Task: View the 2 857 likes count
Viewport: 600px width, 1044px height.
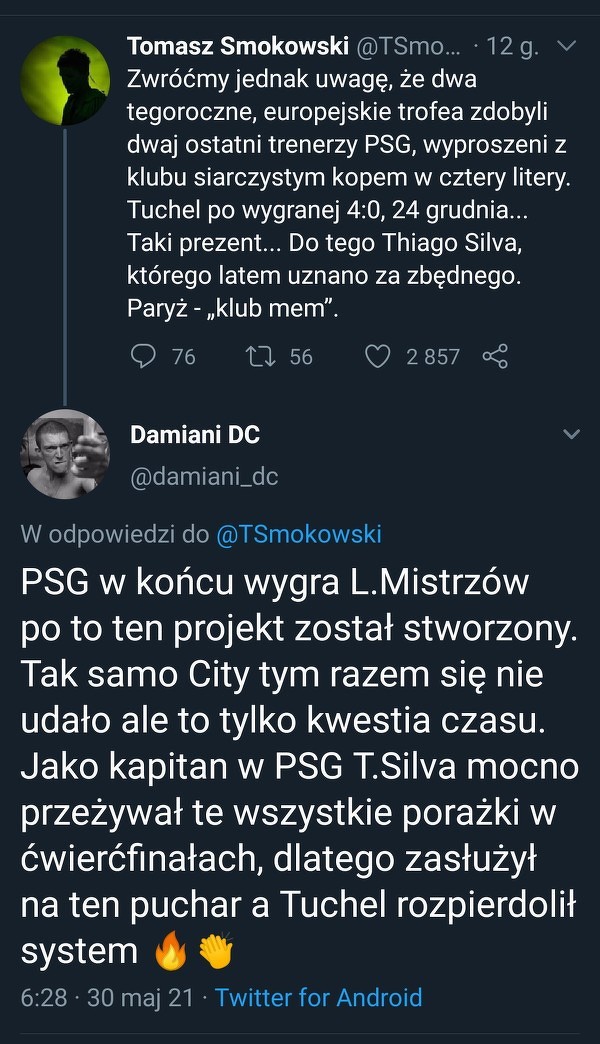Action: pos(432,356)
